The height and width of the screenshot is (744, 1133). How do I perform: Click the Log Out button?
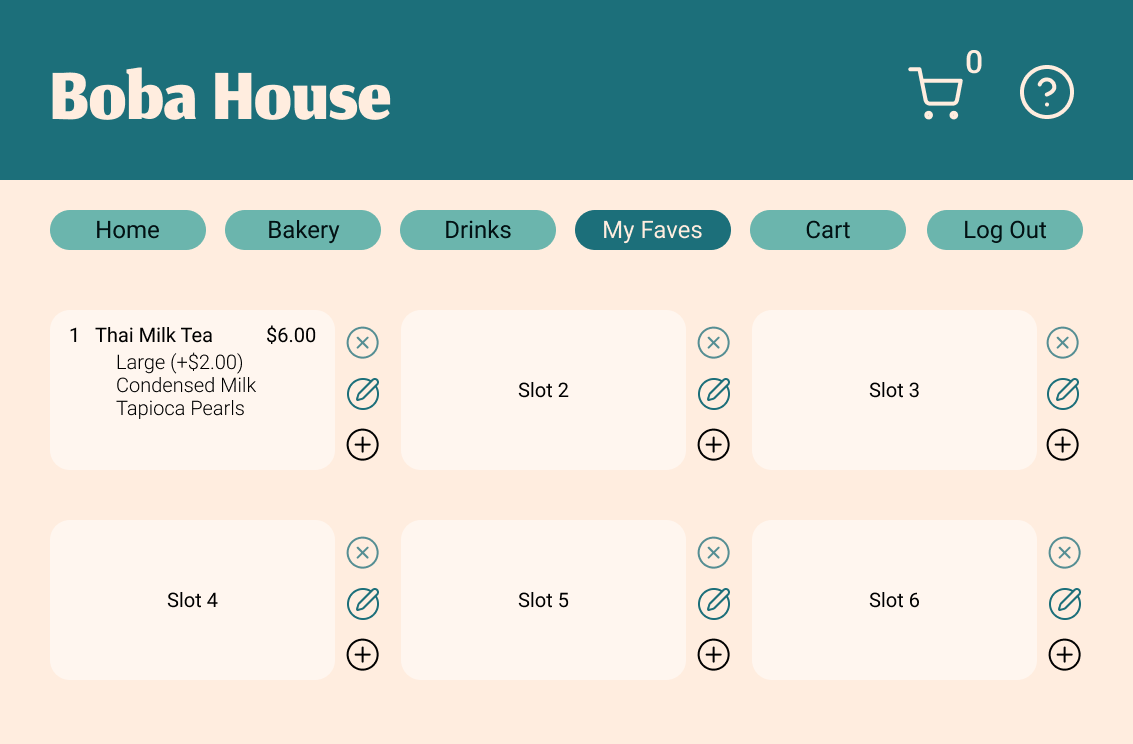1004,230
